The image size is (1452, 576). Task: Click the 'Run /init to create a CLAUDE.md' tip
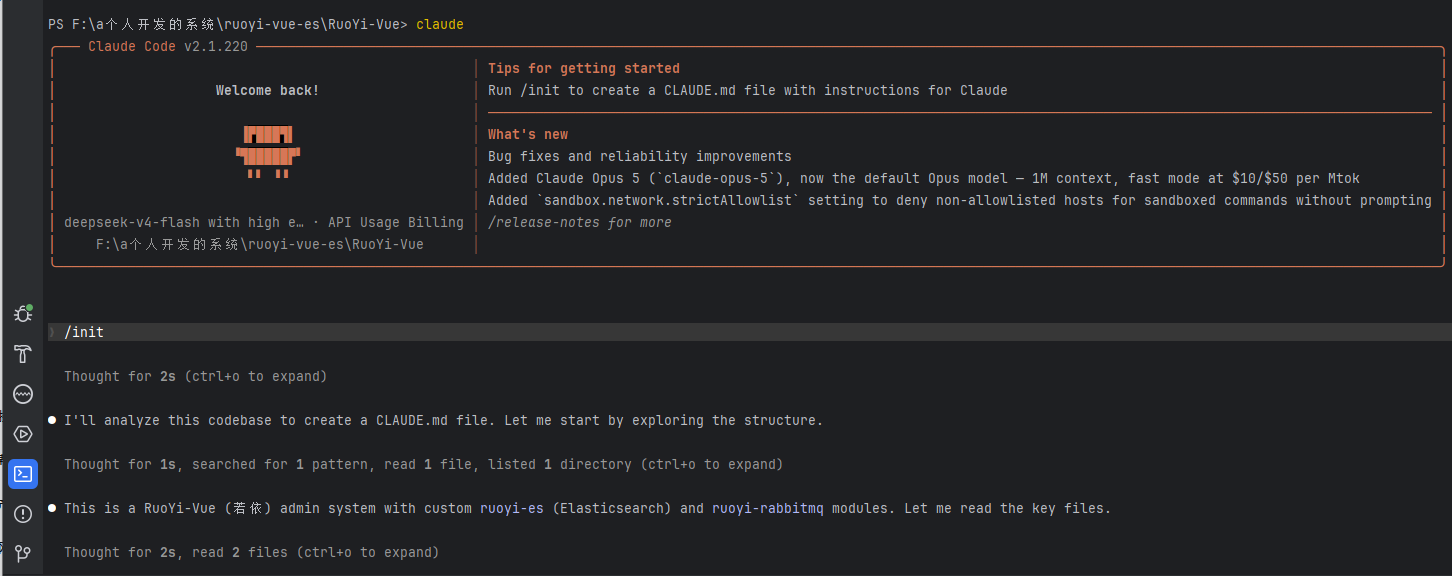(x=747, y=91)
